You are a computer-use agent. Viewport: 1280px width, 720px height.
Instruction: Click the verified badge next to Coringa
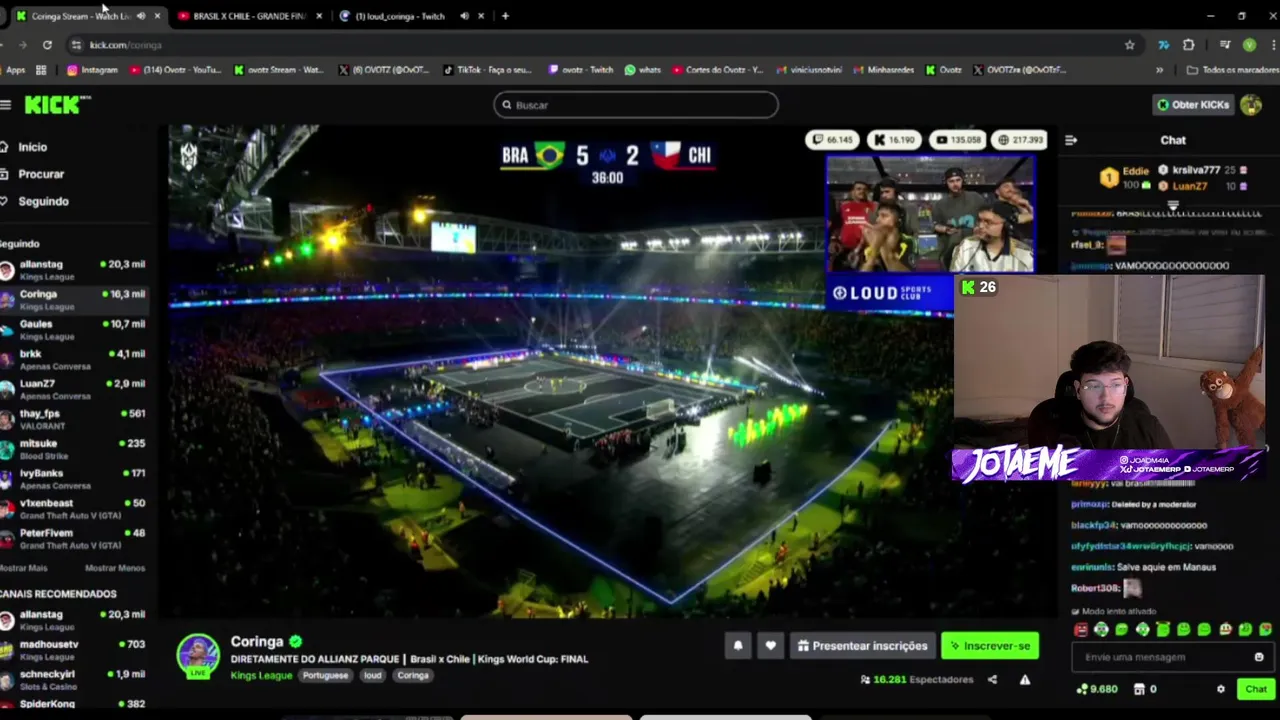tap(296, 642)
